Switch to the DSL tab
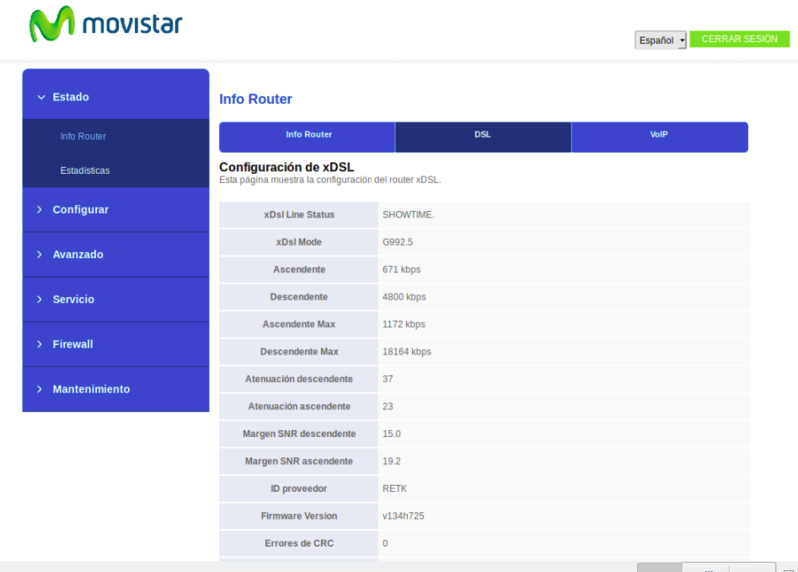The image size is (798, 572). coord(483,135)
